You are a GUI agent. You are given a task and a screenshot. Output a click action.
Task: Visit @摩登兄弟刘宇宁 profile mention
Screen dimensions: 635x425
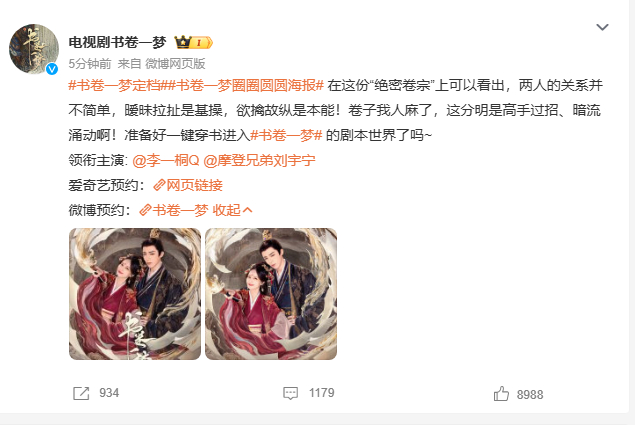pos(259,160)
